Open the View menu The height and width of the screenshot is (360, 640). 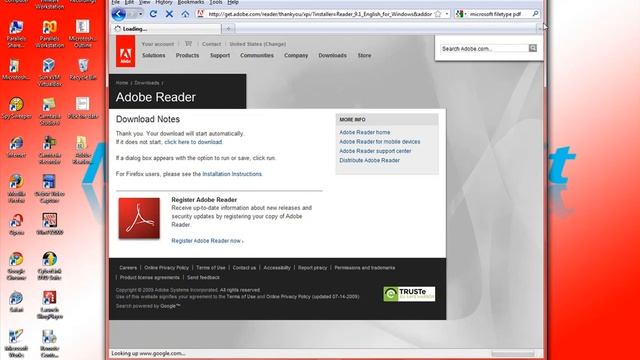(144, 2)
